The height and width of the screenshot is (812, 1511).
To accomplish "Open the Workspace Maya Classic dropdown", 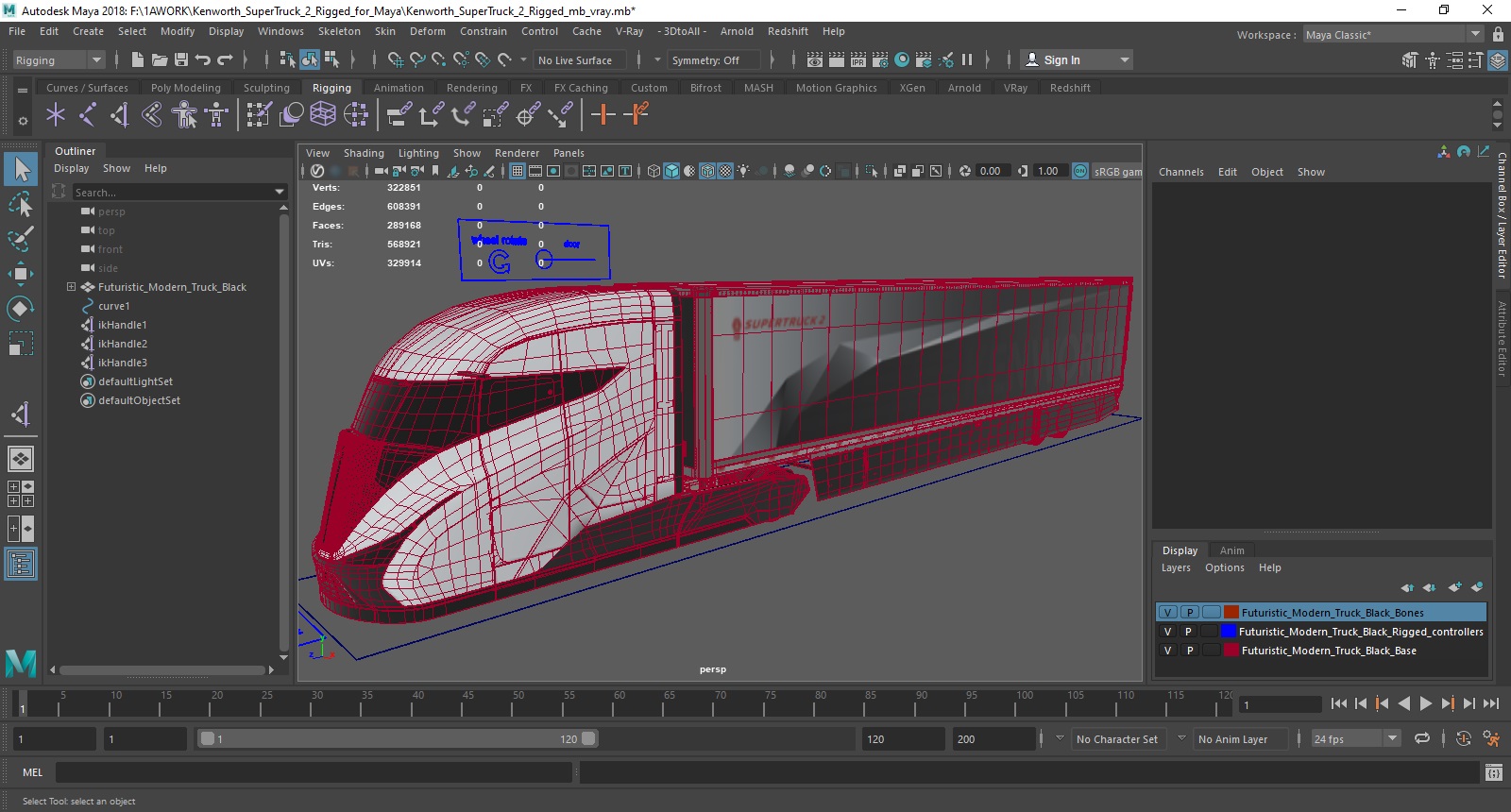I will tap(1394, 34).
